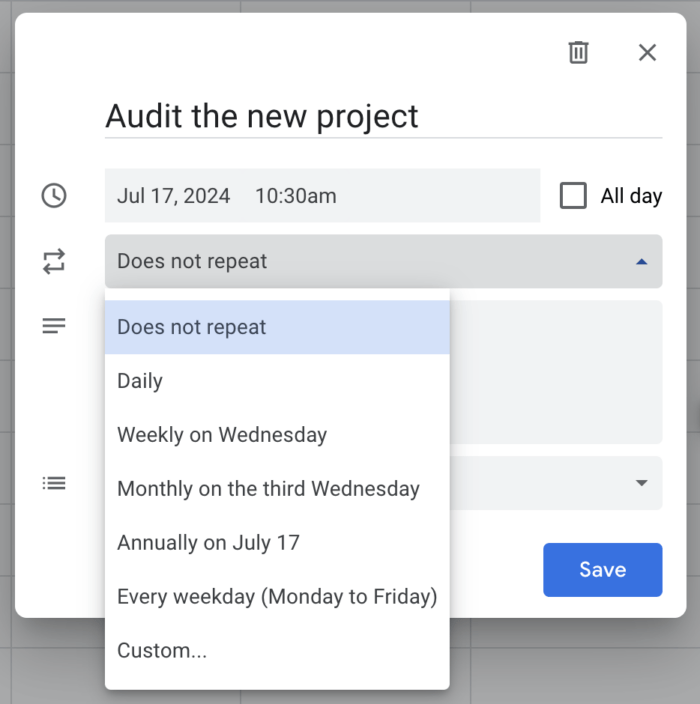Collapse the repeat dropdown arrow
The height and width of the screenshot is (704, 700).
pyautogui.click(x=641, y=262)
